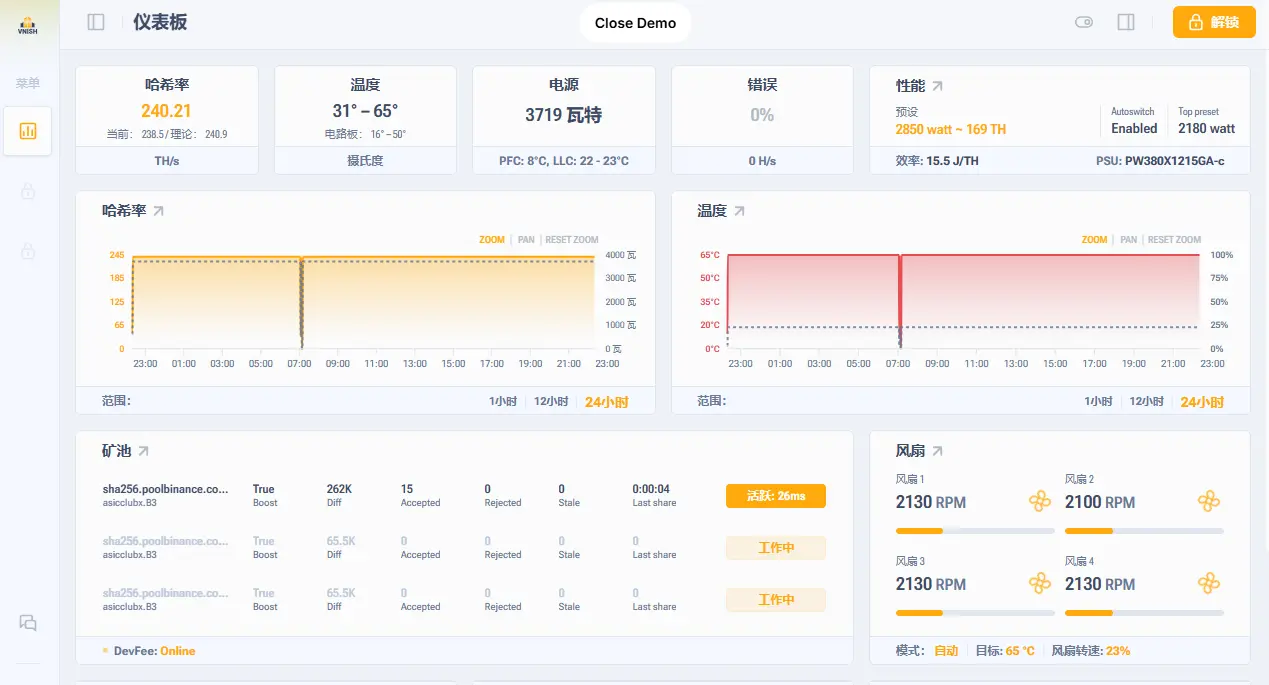Click the 解锁 unlock button

(x=1214, y=22)
